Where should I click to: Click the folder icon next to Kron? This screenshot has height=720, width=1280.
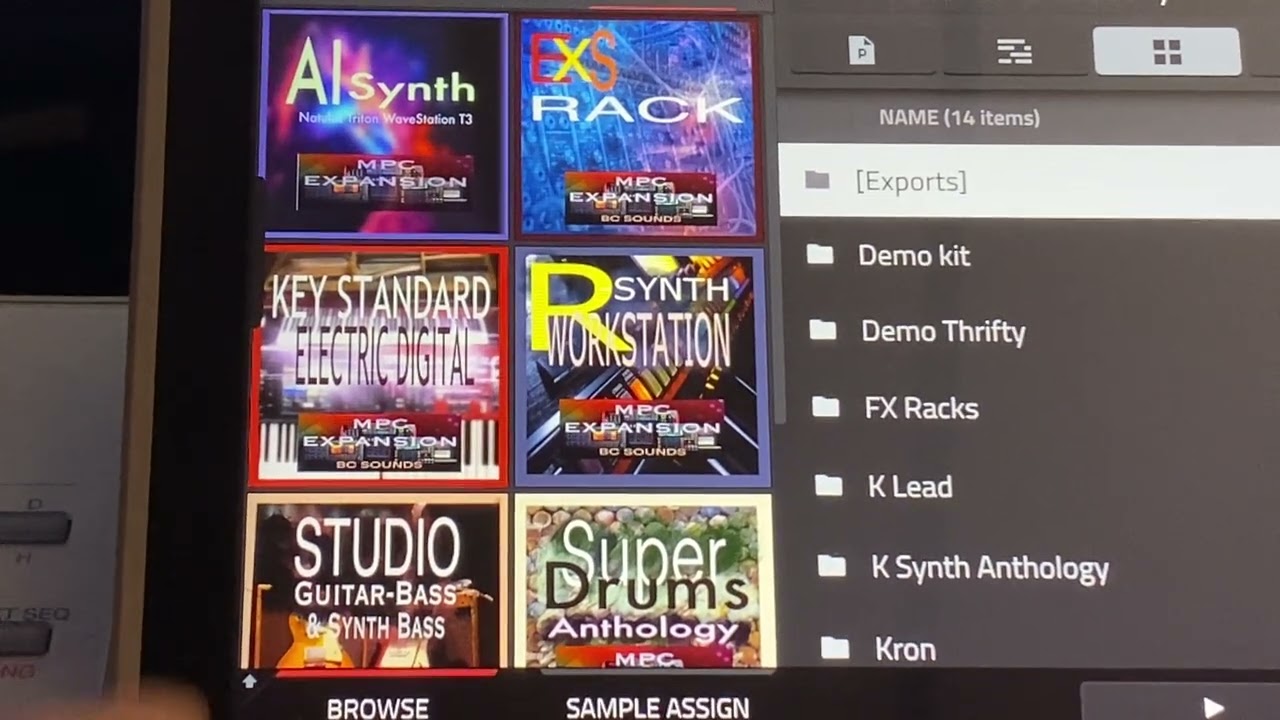click(x=835, y=649)
